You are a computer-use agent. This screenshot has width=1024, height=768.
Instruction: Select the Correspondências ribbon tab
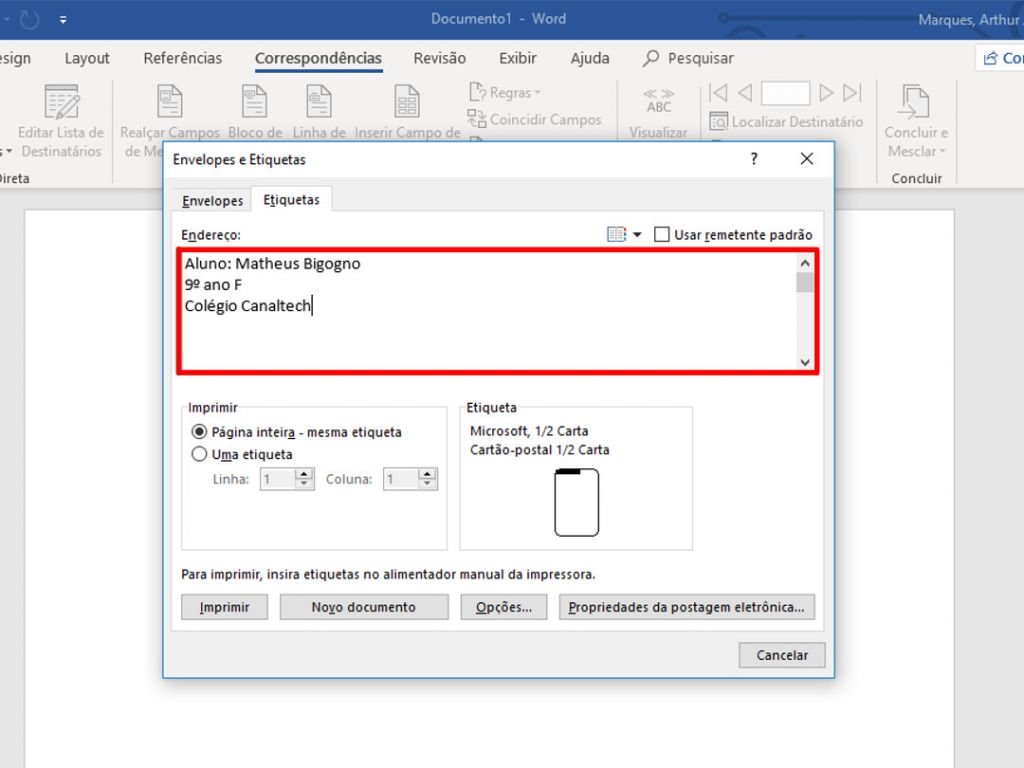tap(318, 58)
